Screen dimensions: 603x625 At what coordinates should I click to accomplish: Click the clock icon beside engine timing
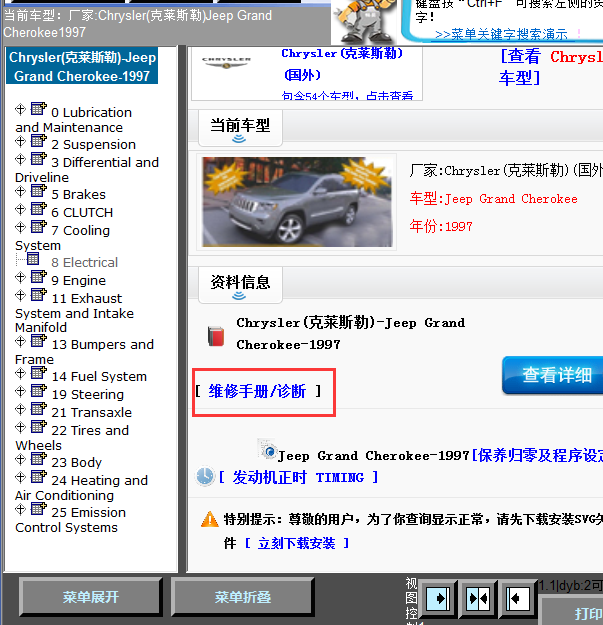[205, 476]
